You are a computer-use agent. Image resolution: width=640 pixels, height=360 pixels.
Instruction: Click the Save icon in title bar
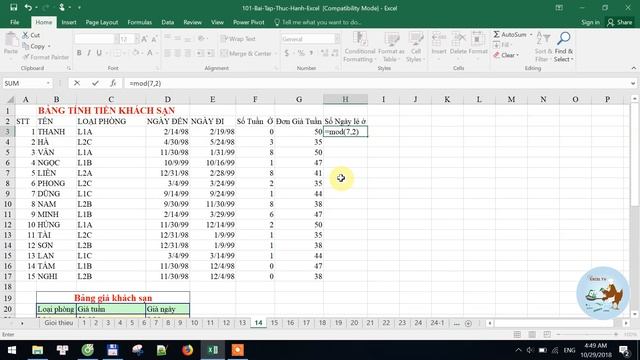13,8
